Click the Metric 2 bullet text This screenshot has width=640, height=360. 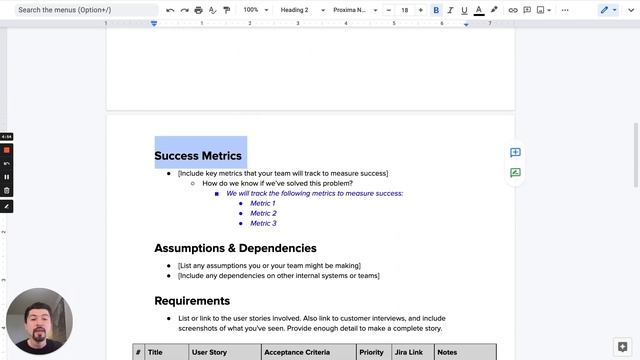point(263,213)
